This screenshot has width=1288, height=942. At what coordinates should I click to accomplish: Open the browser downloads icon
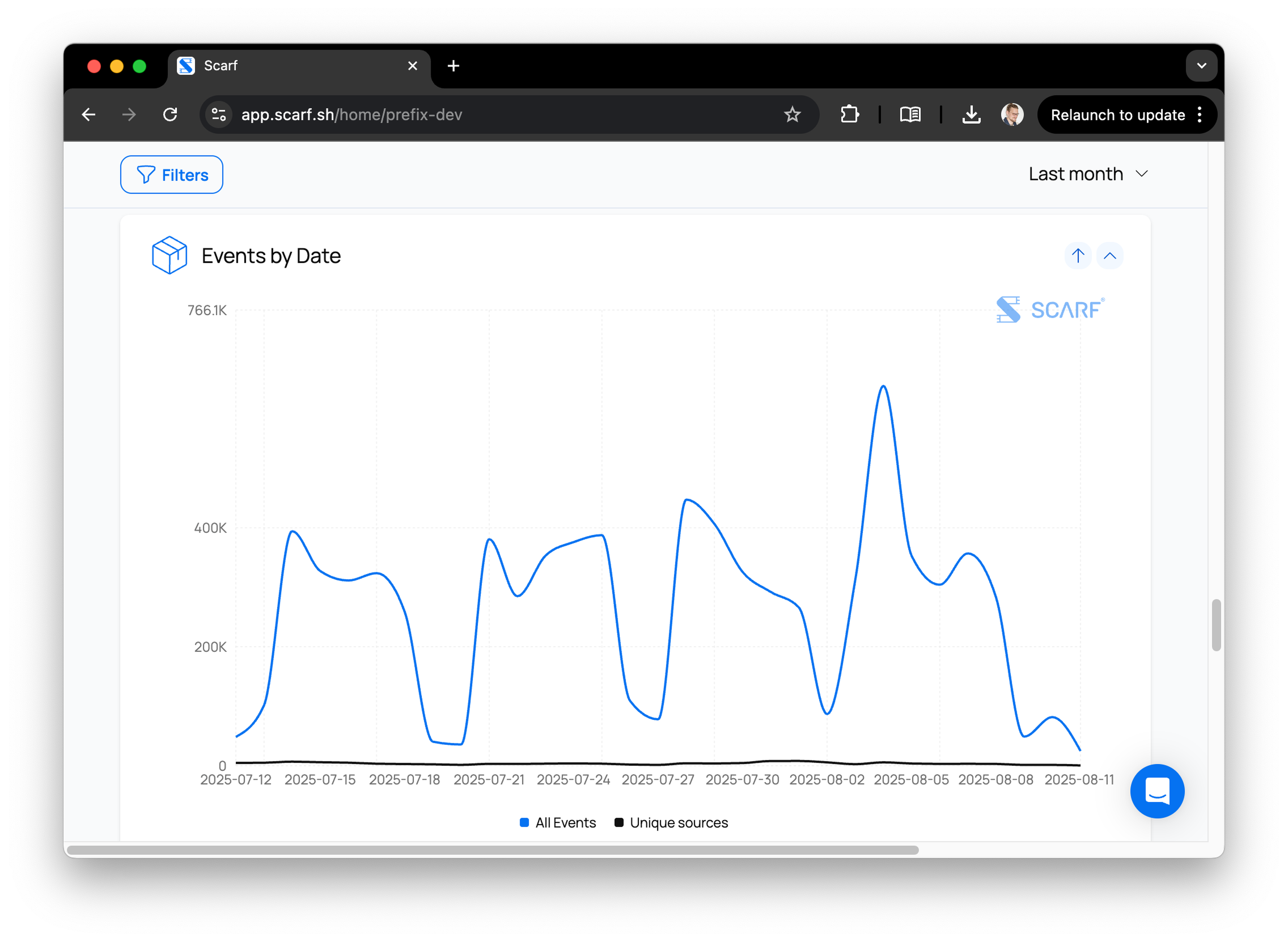[x=971, y=115]
